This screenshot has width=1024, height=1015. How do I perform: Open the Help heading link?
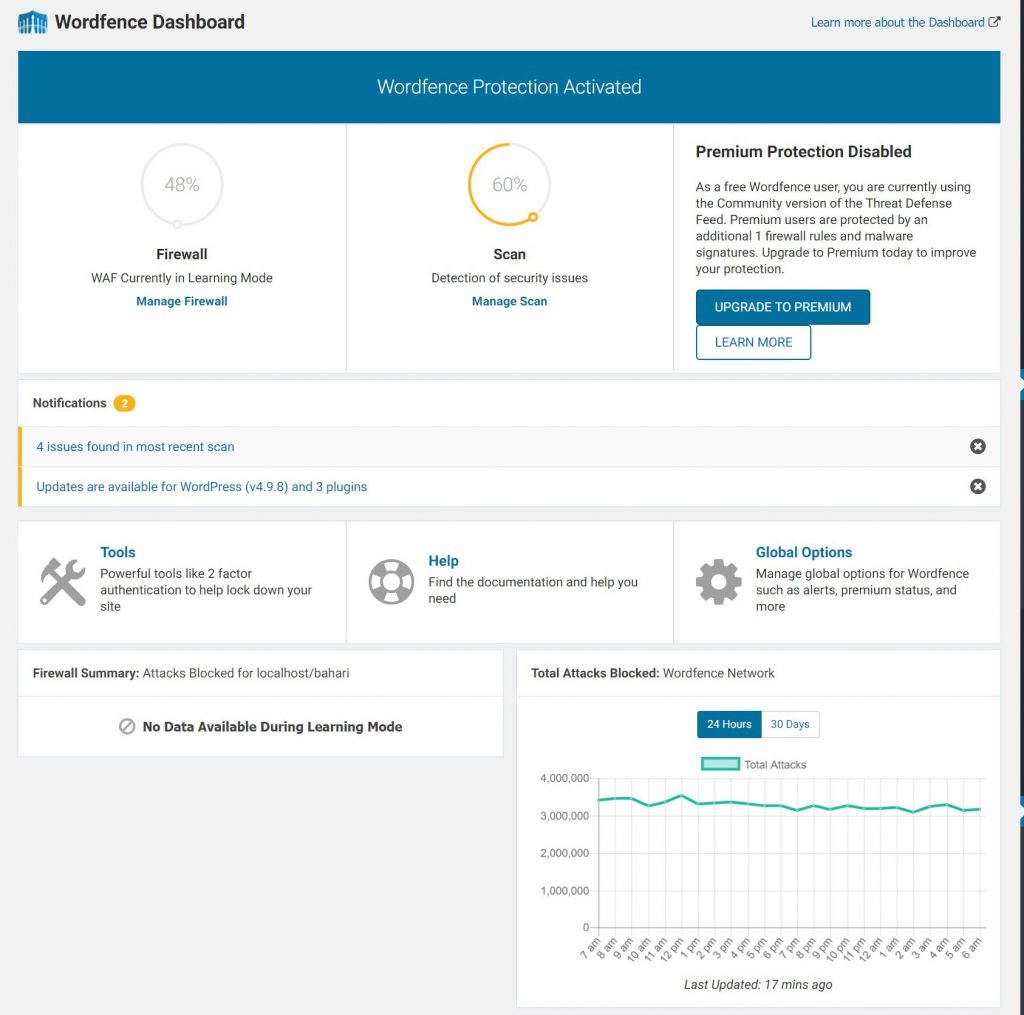point(443,560)
